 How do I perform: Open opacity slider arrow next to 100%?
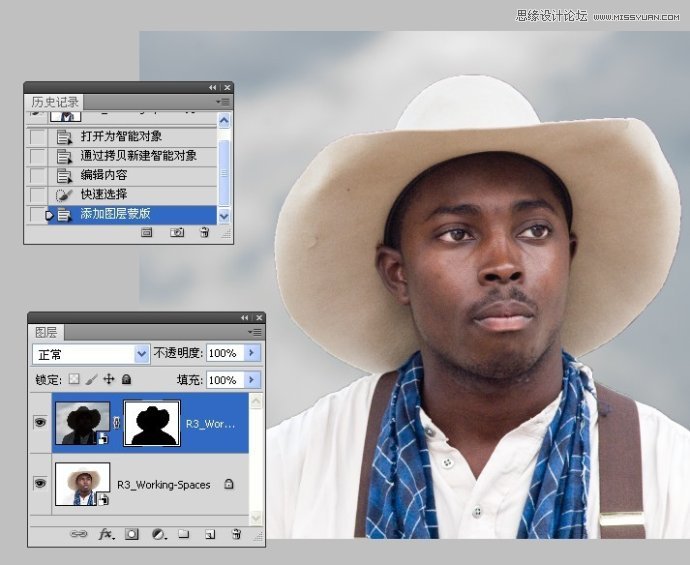252,353
